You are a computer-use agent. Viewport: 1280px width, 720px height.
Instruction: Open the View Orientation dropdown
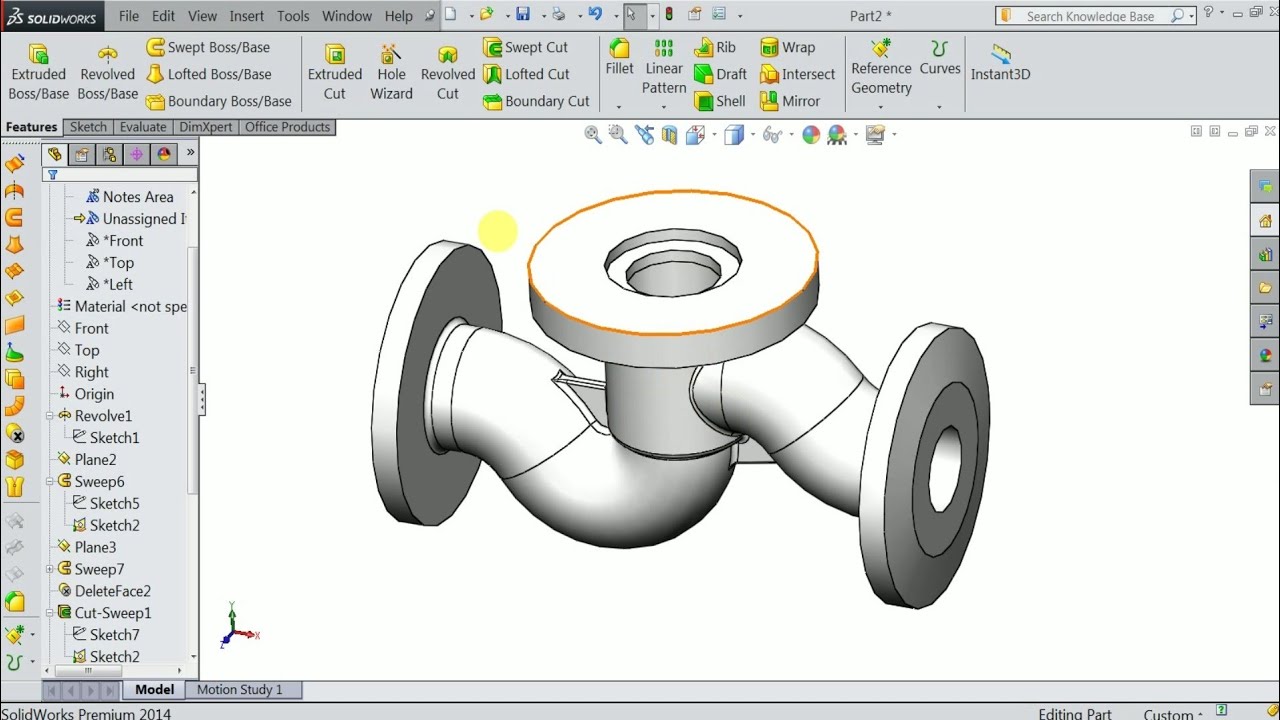tap(714, 134)
